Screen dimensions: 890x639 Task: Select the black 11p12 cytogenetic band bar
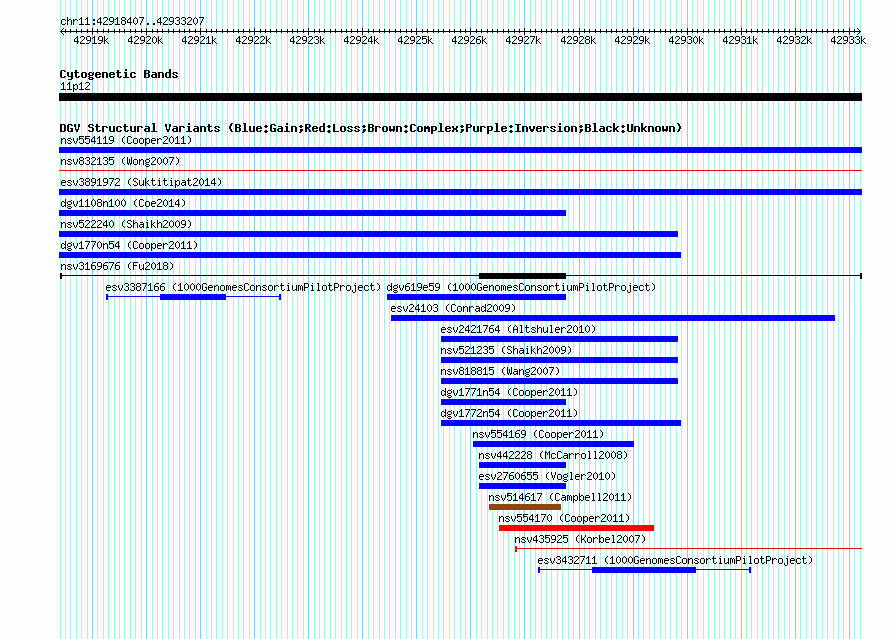(460, 97)
